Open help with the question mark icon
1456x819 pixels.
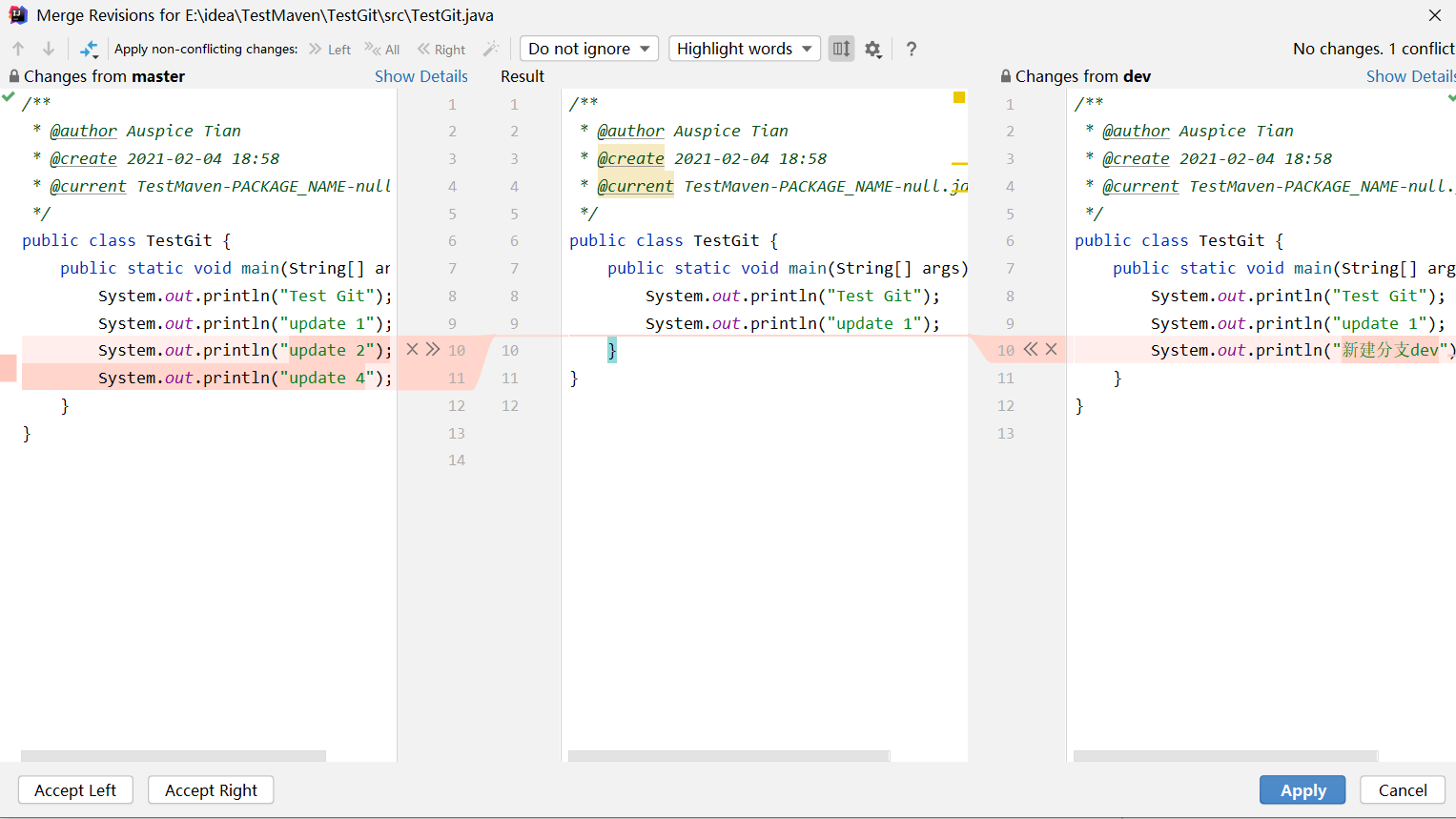point(912,49)
